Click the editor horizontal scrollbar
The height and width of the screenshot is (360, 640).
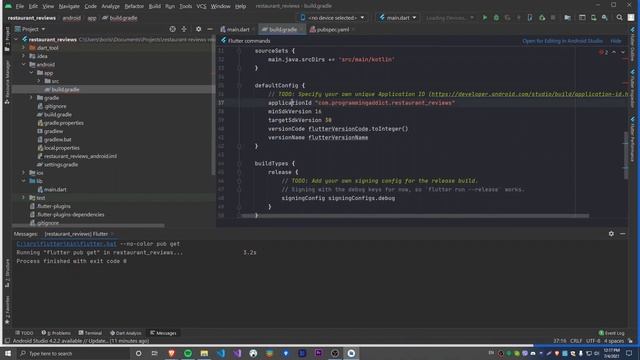pos(415,216)
